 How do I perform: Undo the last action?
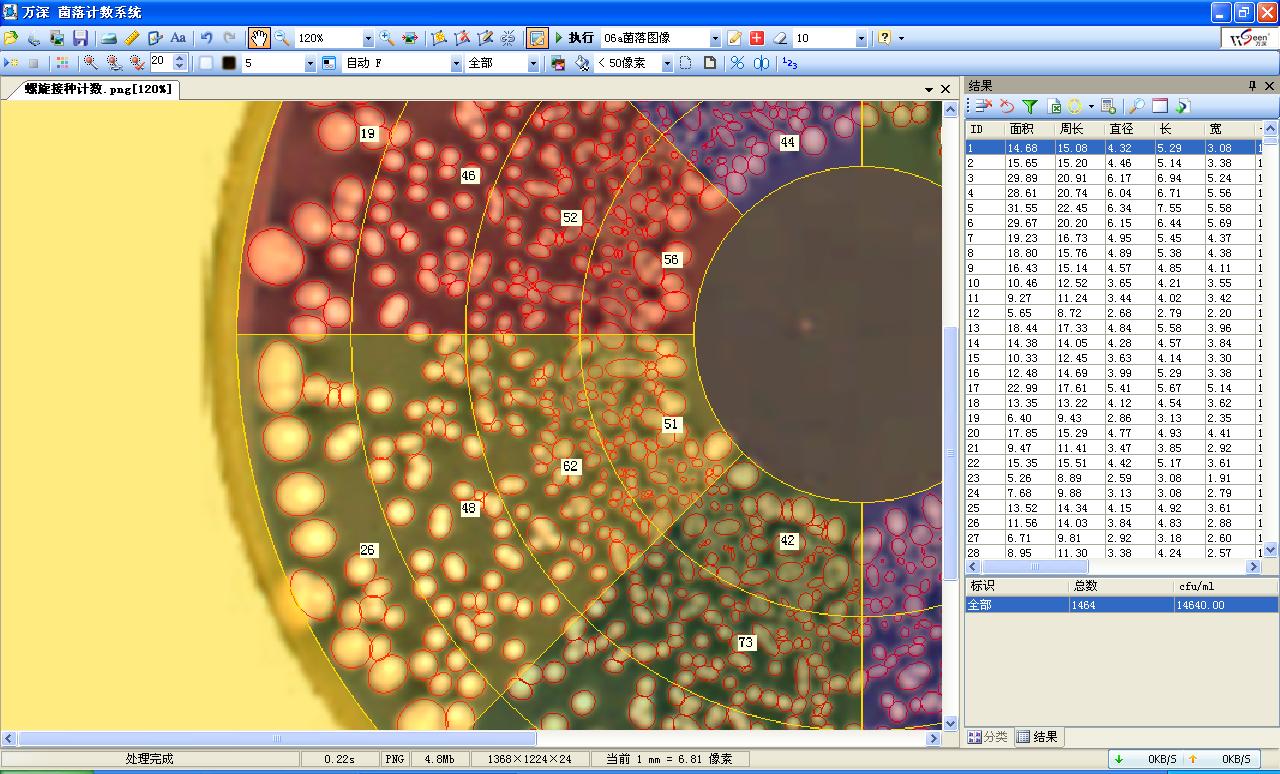206,38
